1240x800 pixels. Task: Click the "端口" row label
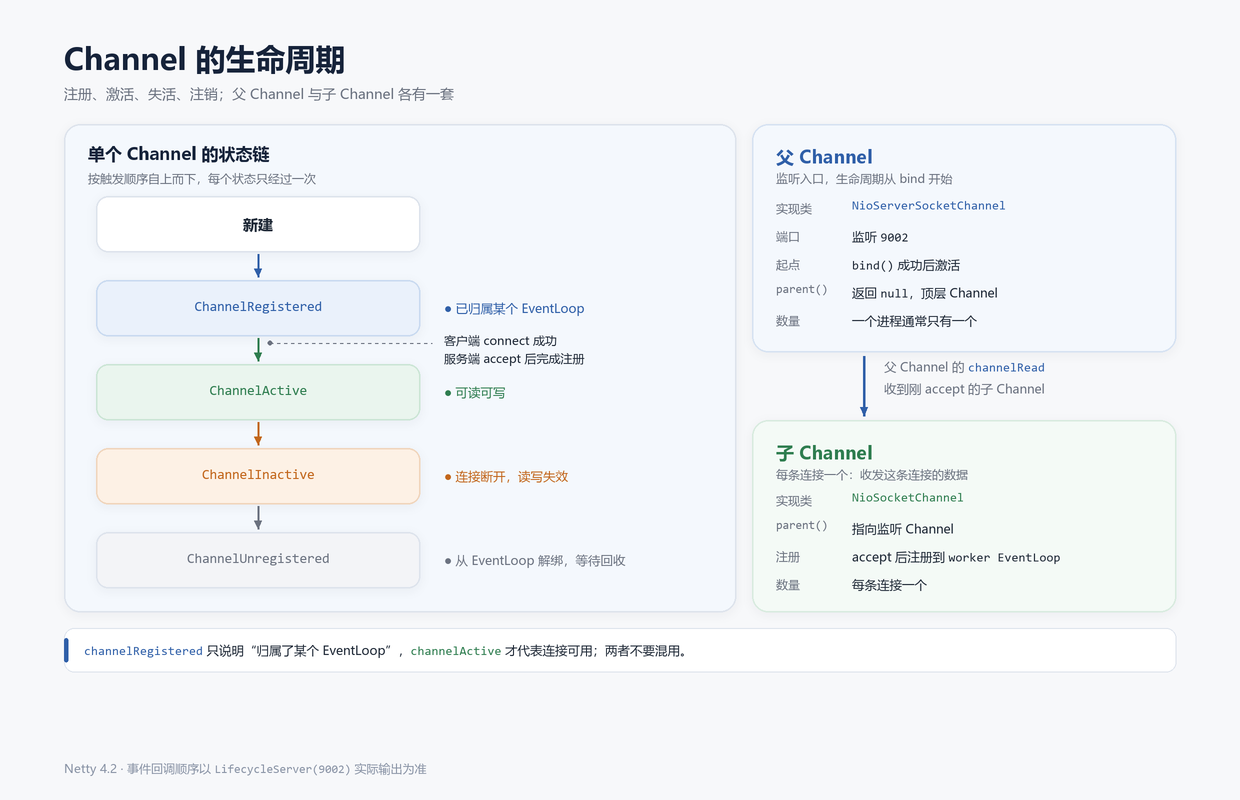(x=788, y=238)
